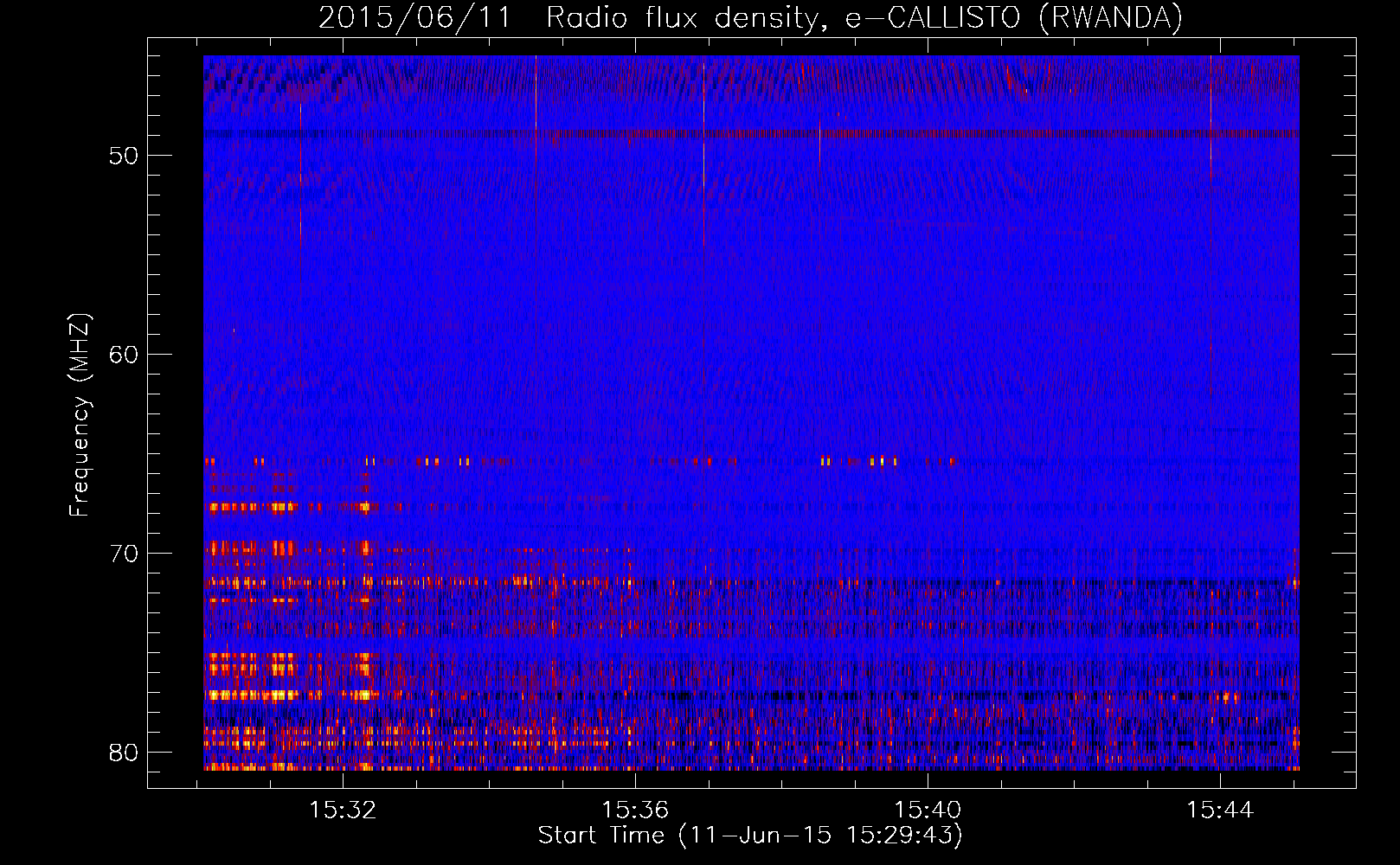
Task: Click the time tick label '15:32'
Action: (344, 811)
